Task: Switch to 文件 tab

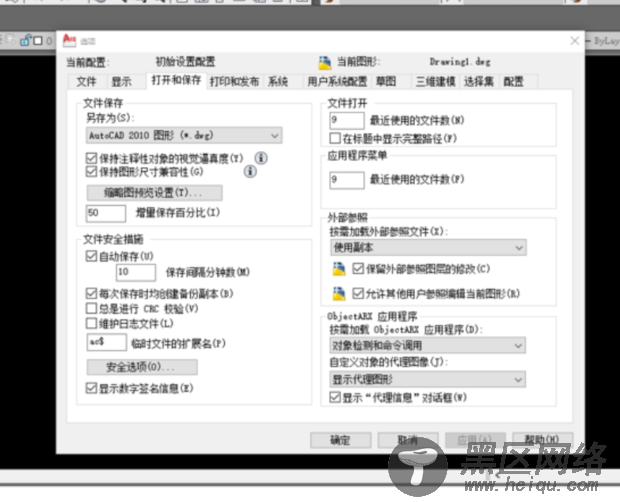Action: point(87,81)
